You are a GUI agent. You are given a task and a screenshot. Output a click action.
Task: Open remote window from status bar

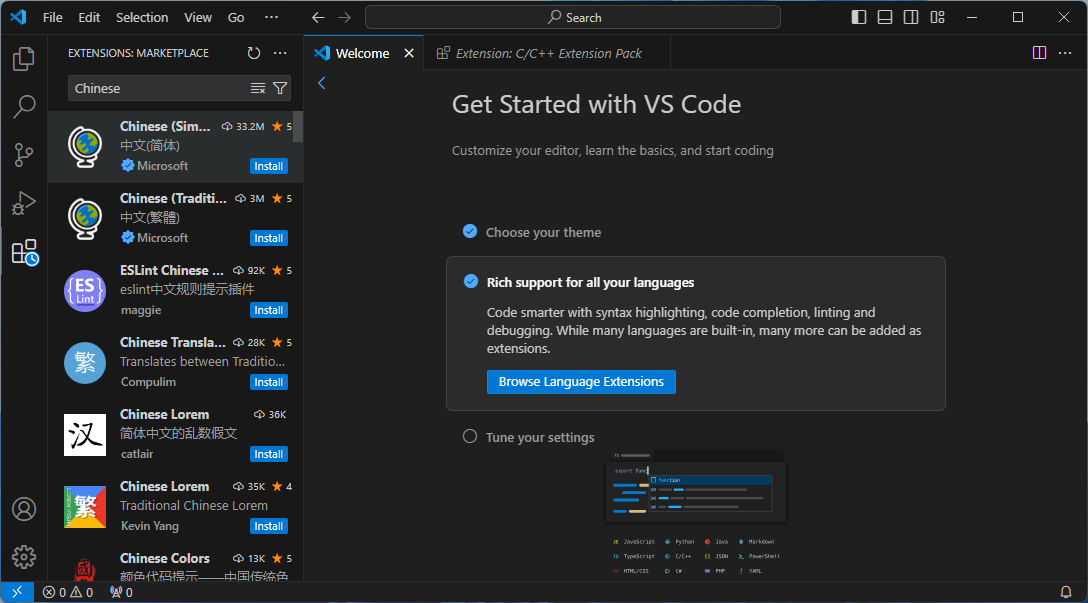17,592
